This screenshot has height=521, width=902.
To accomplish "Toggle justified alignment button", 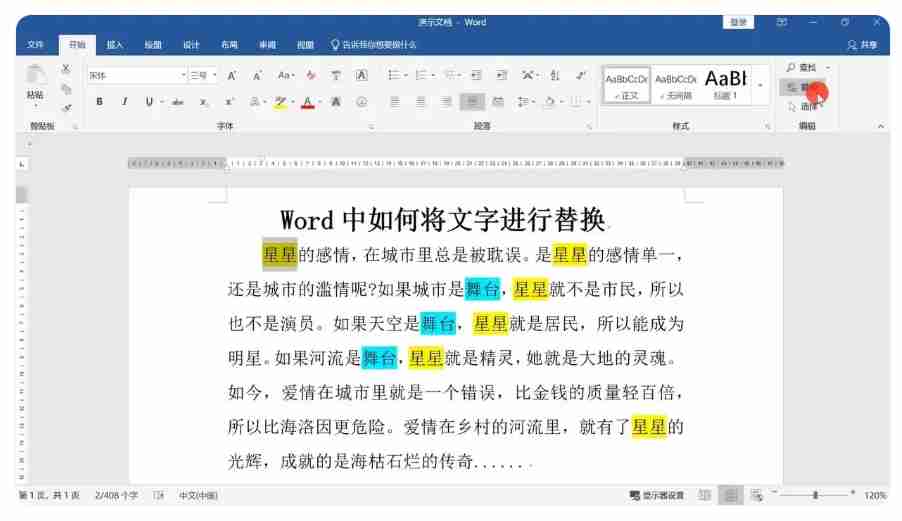I will tap(472, 102).
